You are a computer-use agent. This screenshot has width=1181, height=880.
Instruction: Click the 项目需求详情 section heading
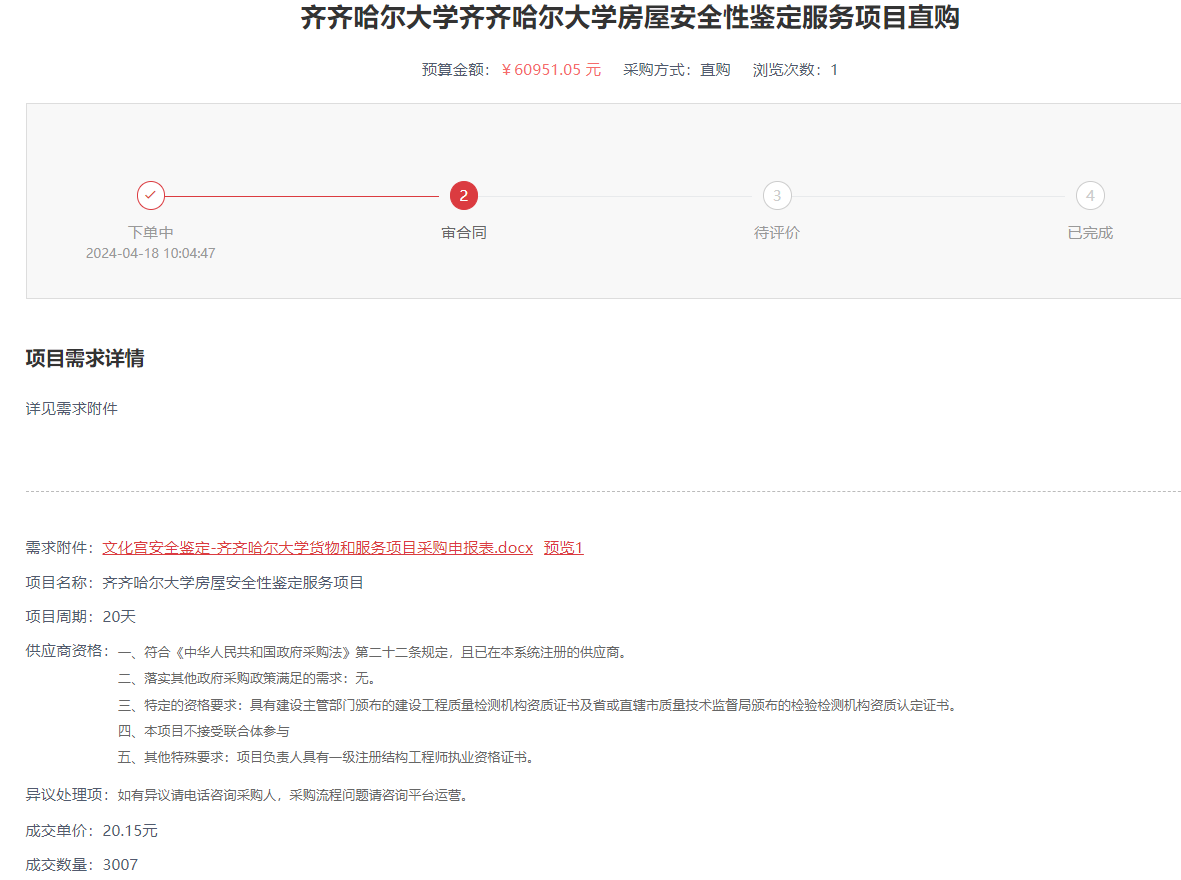tap(85, 359)
